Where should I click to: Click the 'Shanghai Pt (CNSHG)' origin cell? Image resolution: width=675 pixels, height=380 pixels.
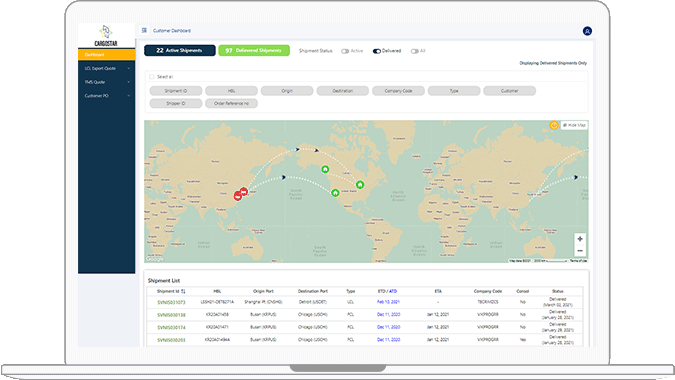(263, 302)
